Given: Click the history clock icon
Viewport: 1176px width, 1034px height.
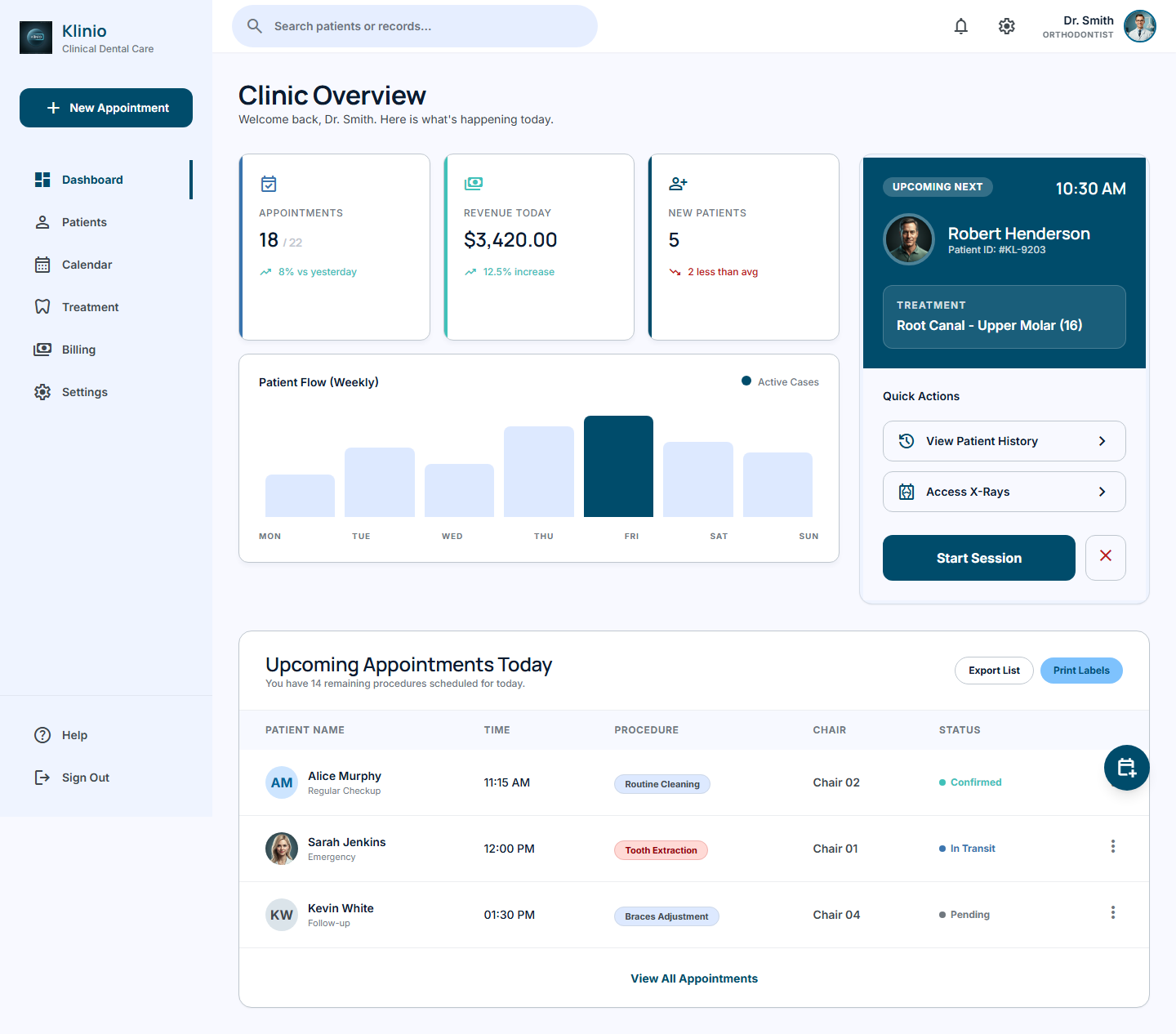Looking at the screenshot, I should click(x=906, y=441).
